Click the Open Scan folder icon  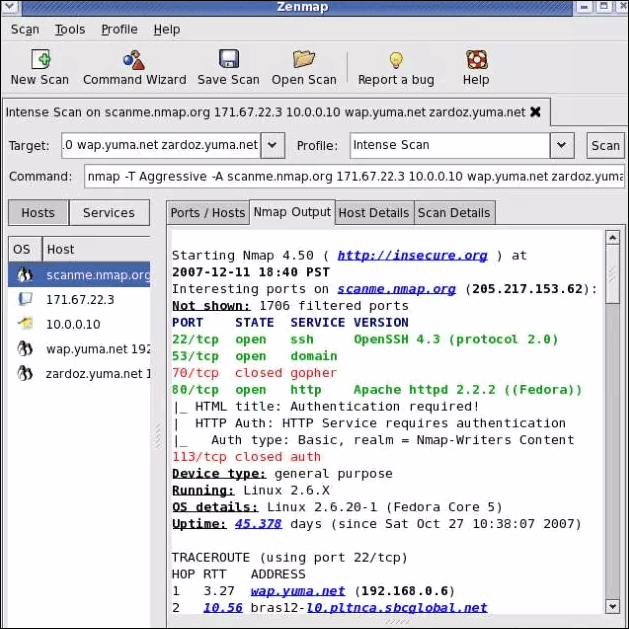coord(304,59)
